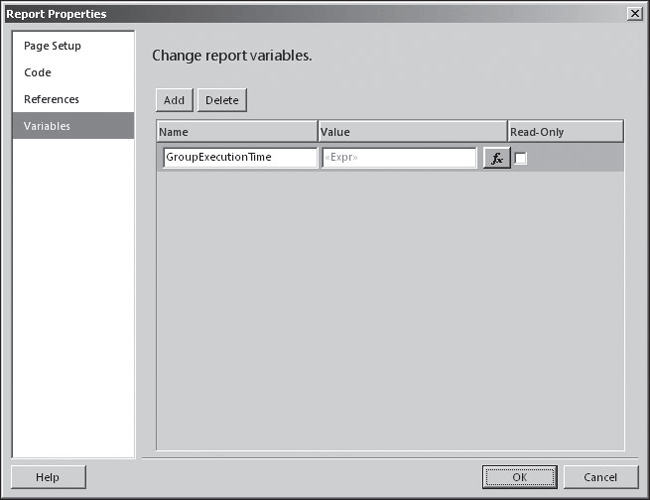Screen dimensions: 650x500
Task: Close the Report Properties window
Action: [x=635, y=14]
